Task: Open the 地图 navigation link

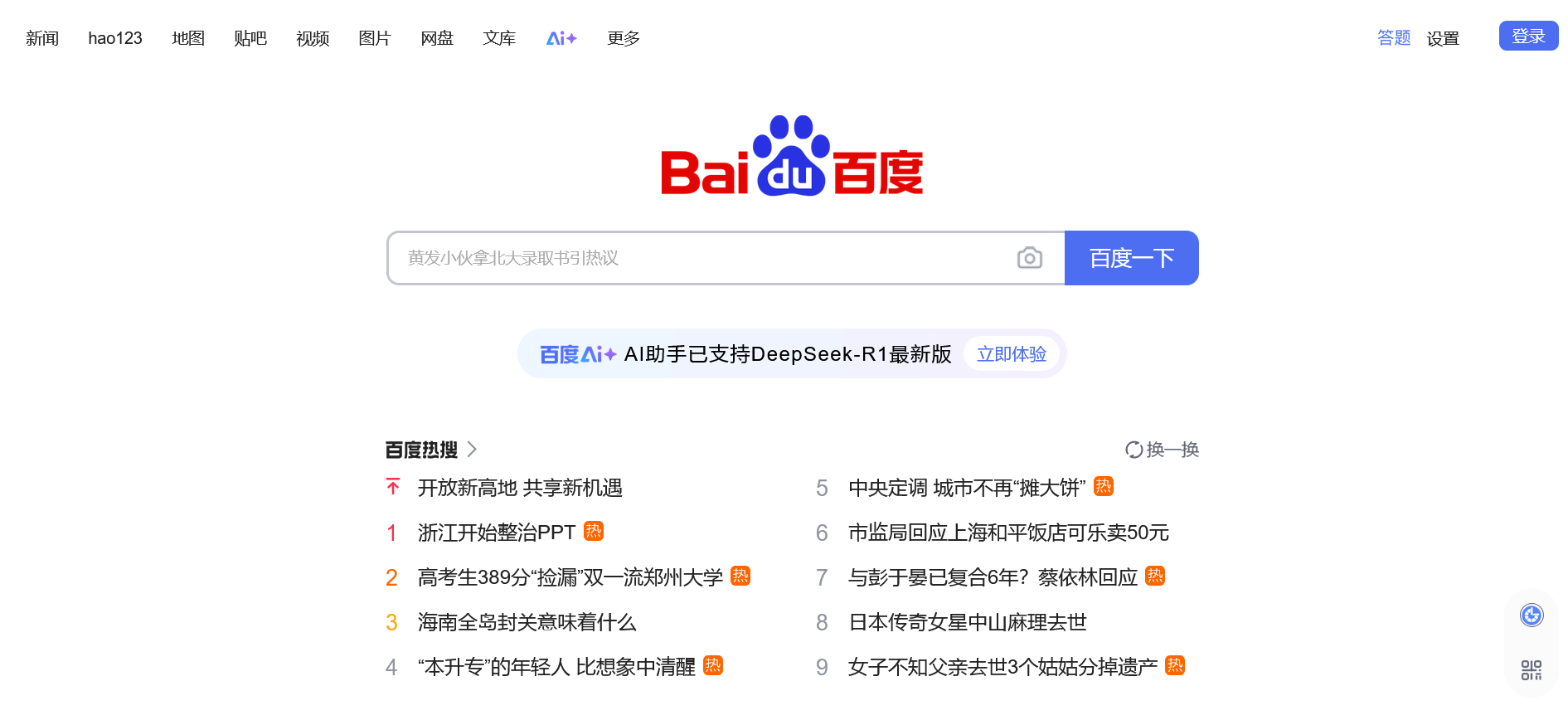Action: click(x=188, y=38)
